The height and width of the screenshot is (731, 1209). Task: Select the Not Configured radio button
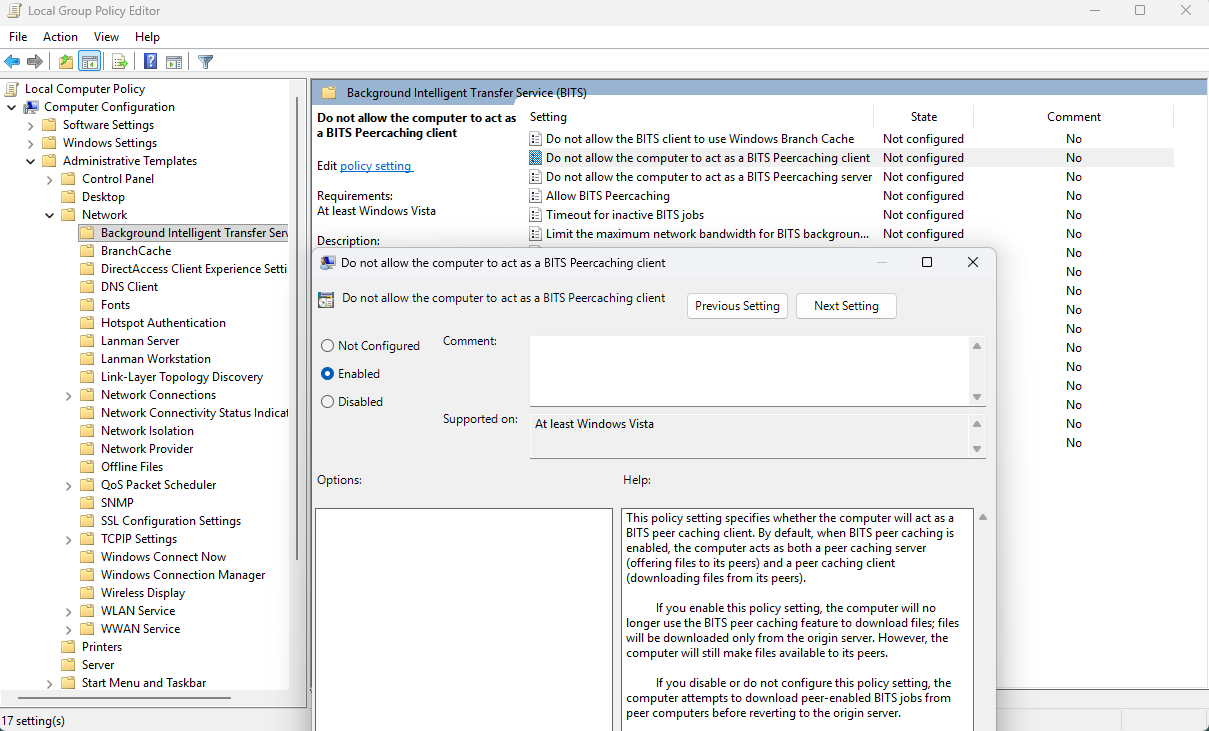point(328,346)
